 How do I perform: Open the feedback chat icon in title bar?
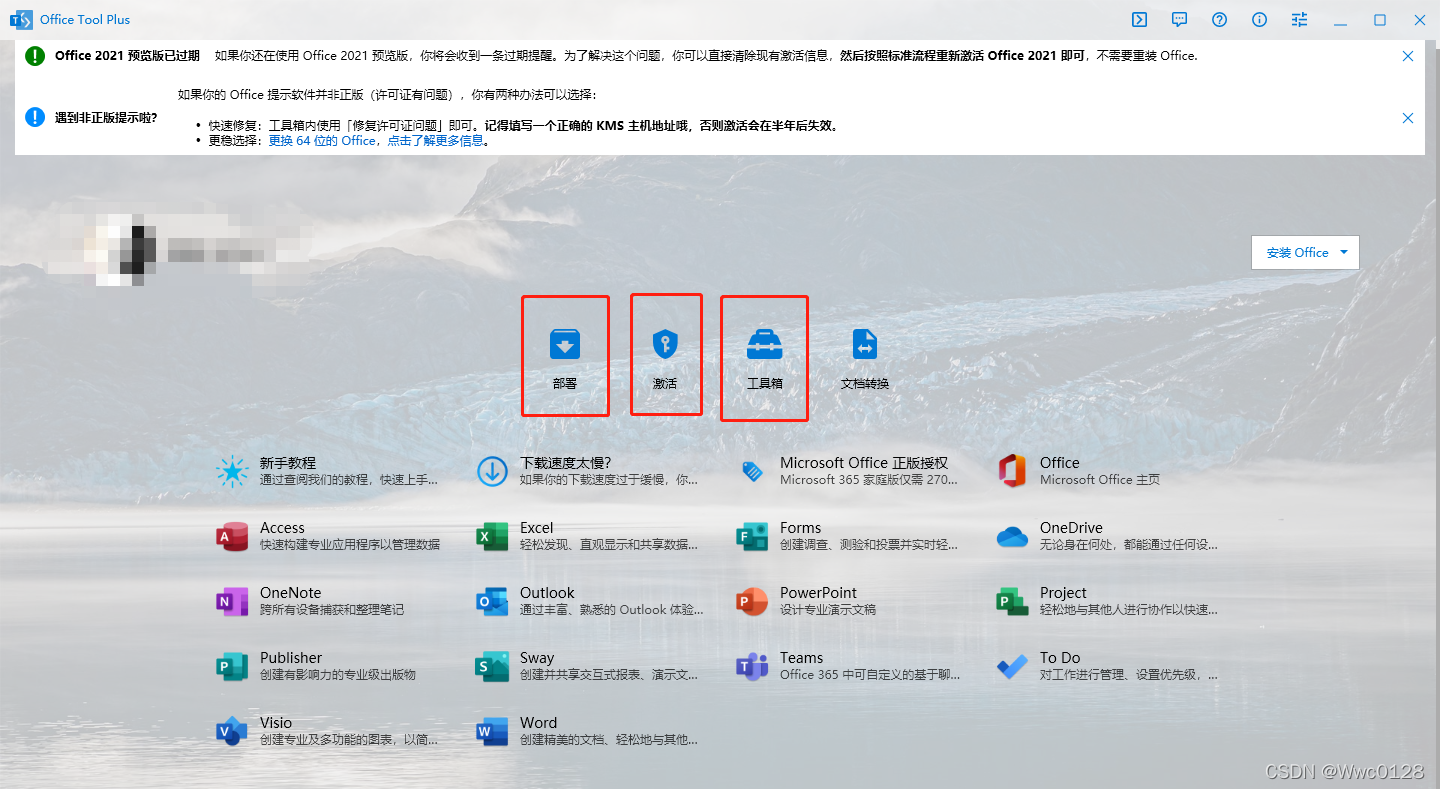[x=1179, y=19]
